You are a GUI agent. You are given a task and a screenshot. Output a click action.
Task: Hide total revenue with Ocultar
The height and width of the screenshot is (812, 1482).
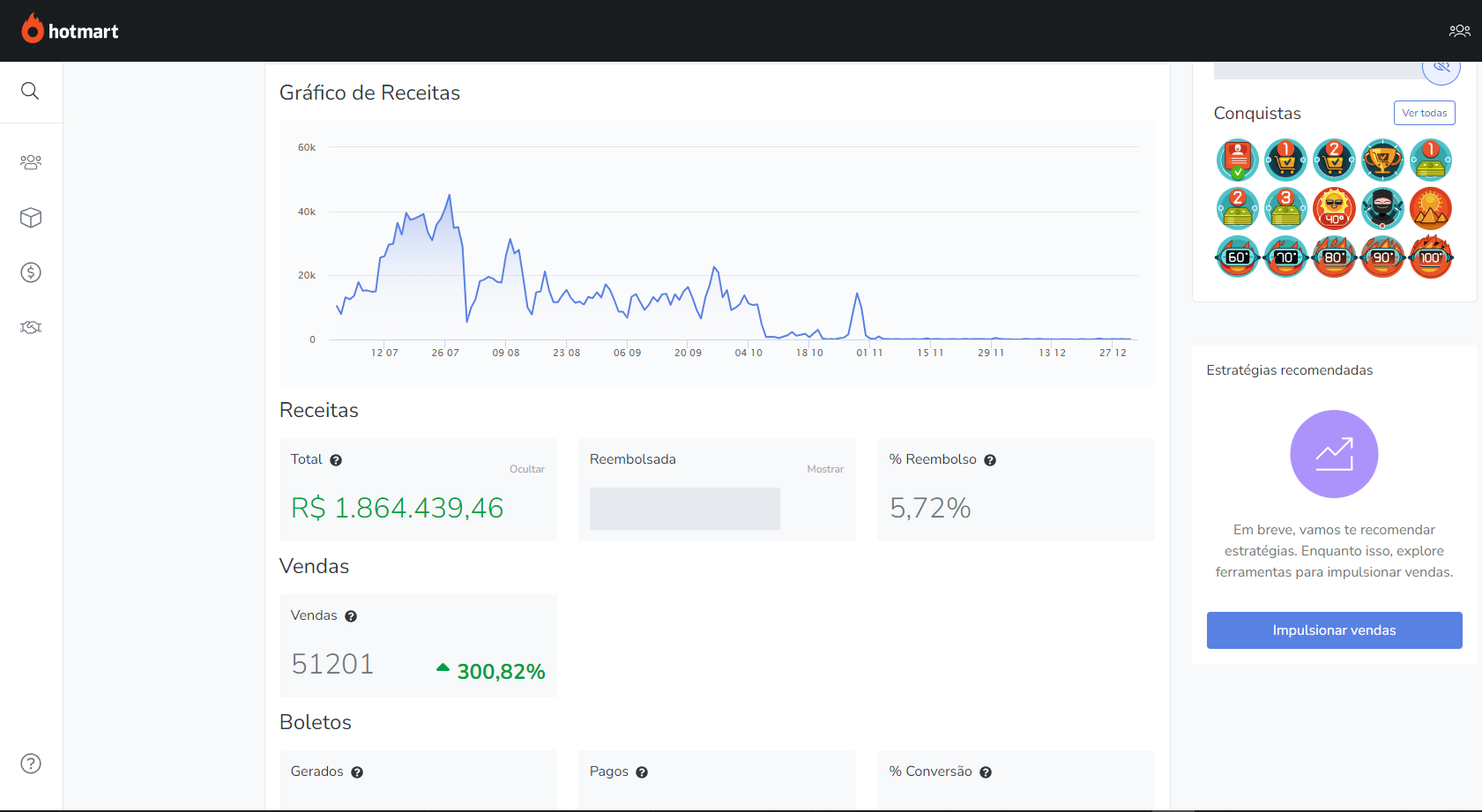pyautogui.click(x=526, y=469)
